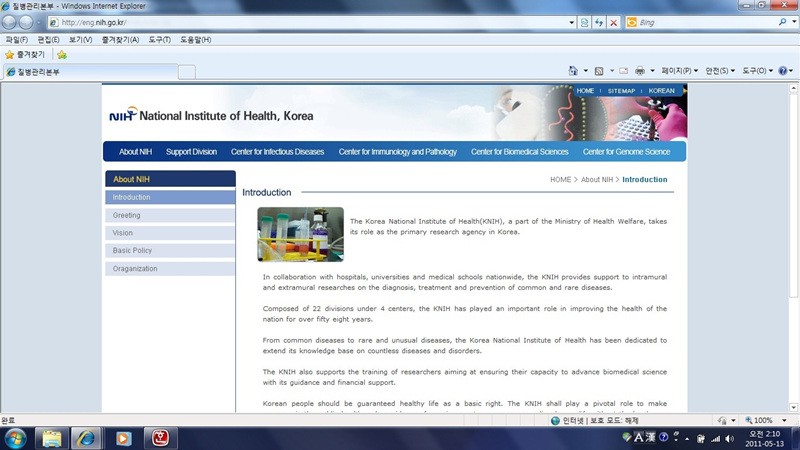Open the Favorites star button
The image size is (800, 450).
[x=25, y=55]
